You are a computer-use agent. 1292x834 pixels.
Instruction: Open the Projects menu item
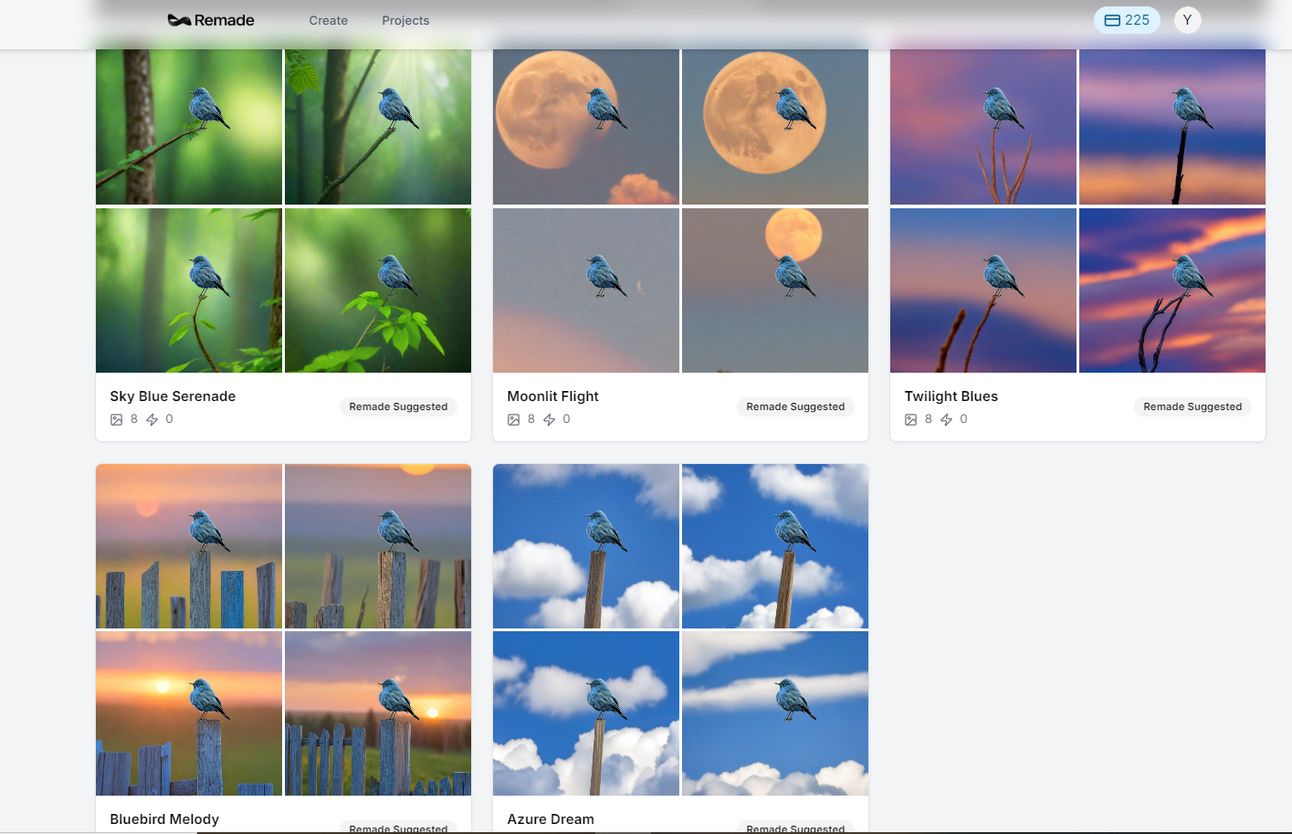tap(405, 20)
